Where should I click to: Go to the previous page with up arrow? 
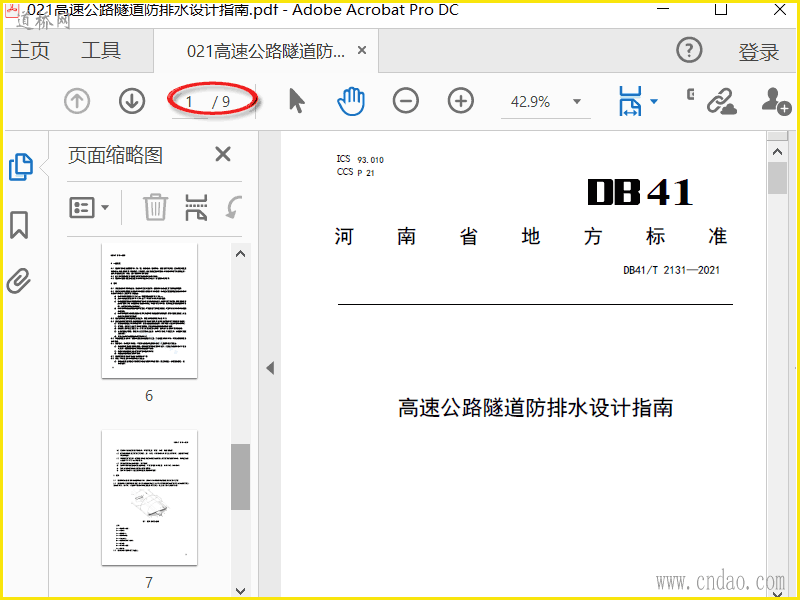tap(77, 101)
